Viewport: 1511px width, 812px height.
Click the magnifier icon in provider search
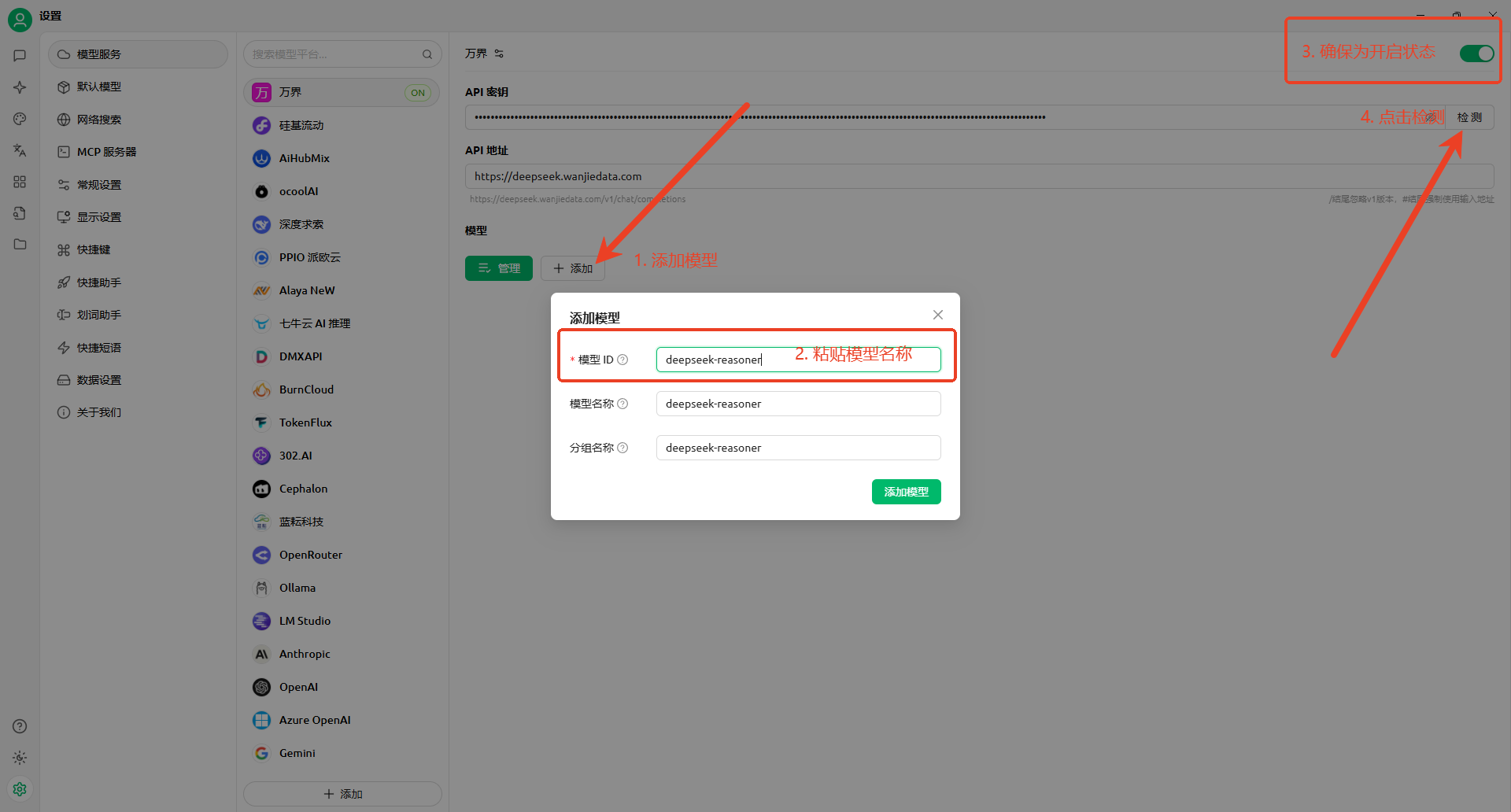point(427,54)
